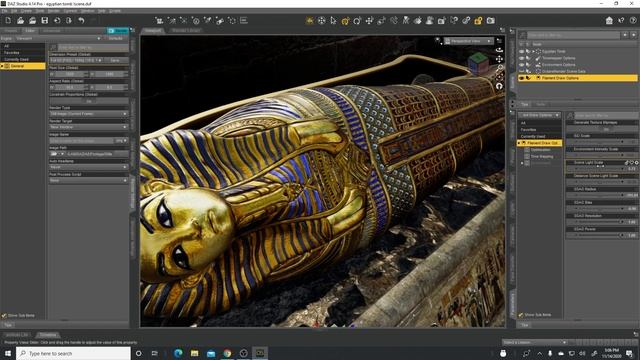Click the house icon at top right

(x=609, y=20)
